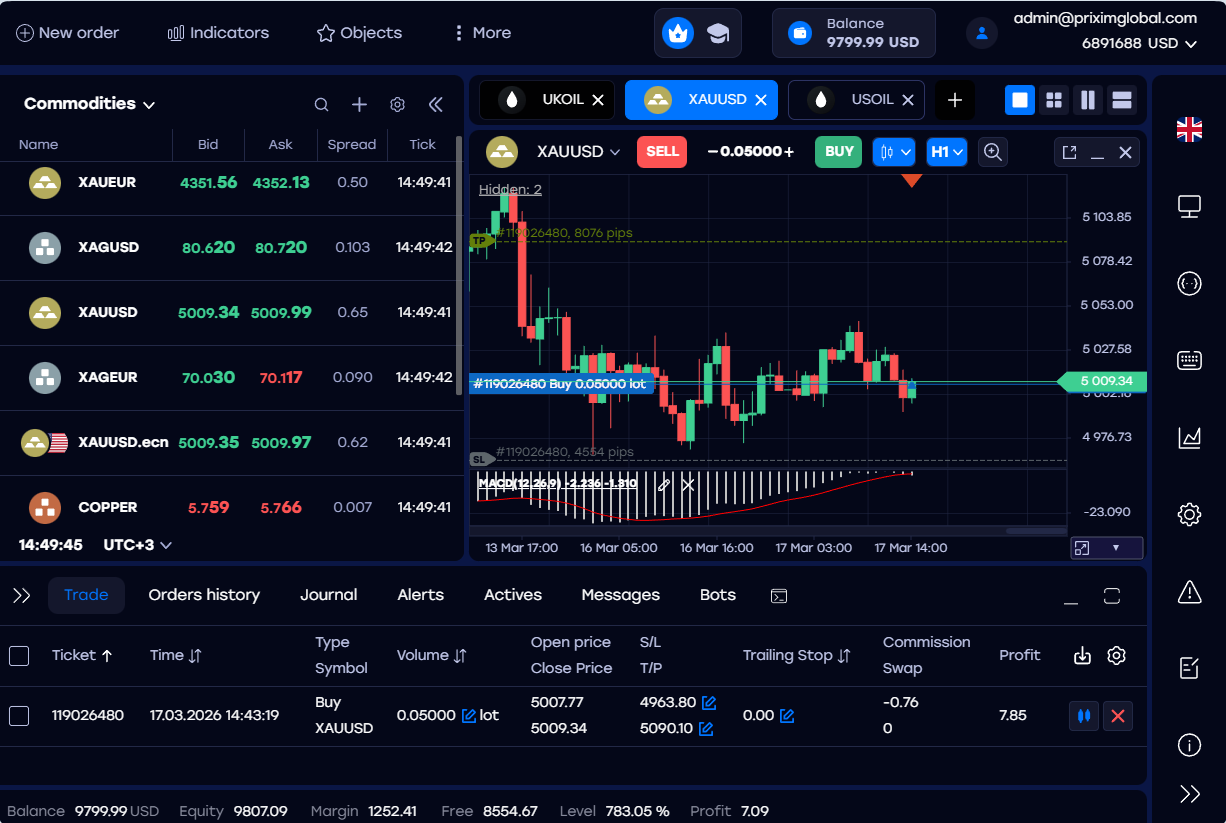Check the select-all checkbox in trade table
Screen dimensions: 1226x823
pyautogui.click(x=18, y=655)
